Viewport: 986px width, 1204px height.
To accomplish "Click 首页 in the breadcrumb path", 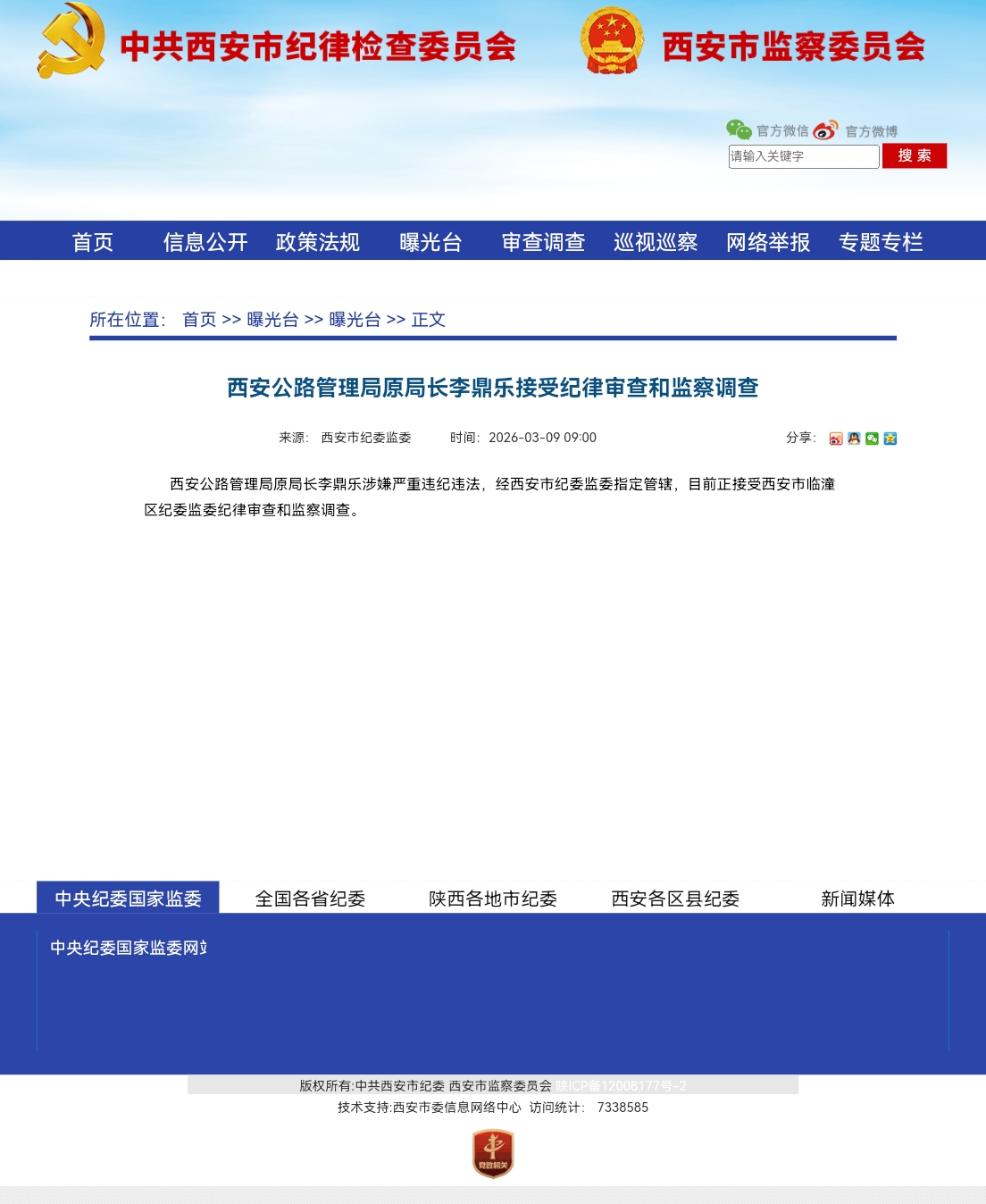I will tap(199, 320).
